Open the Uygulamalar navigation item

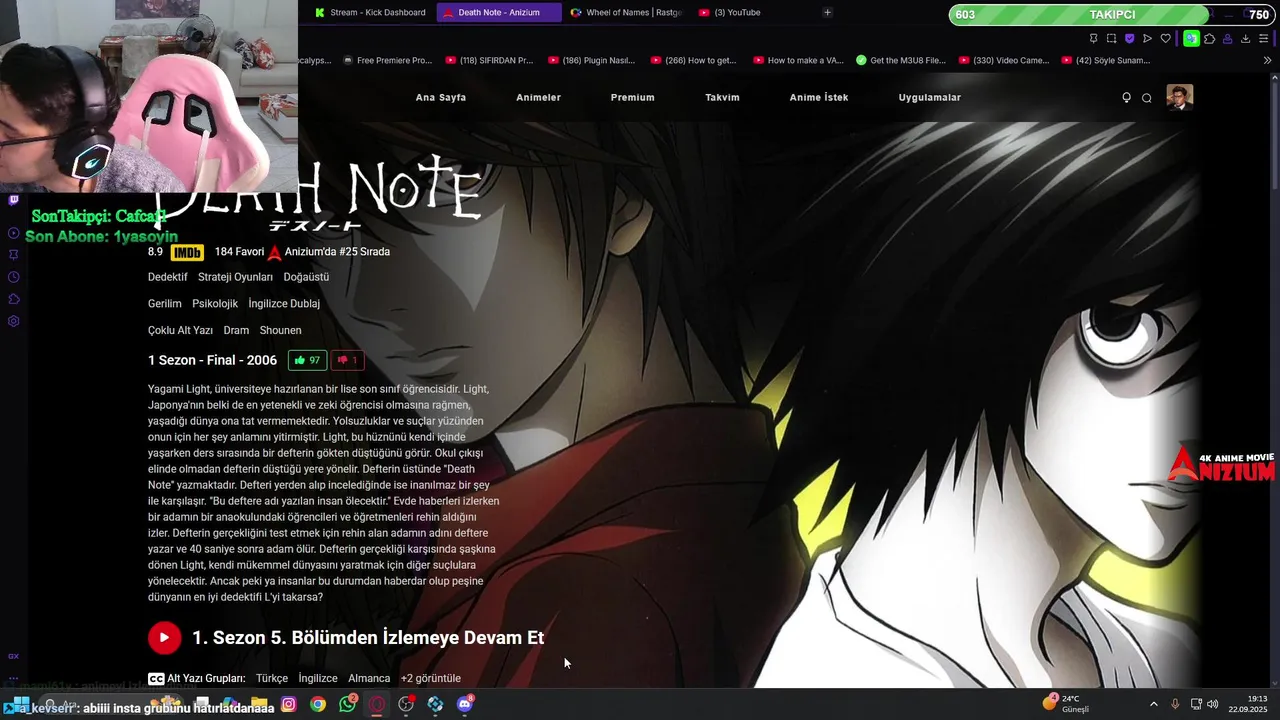pyautogui.click(x=930, y=97)
